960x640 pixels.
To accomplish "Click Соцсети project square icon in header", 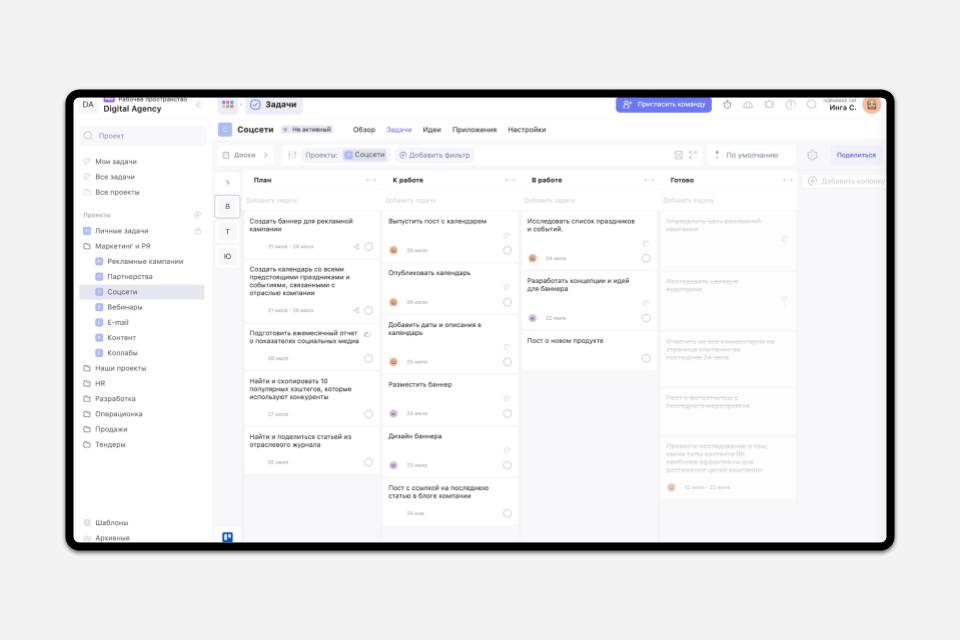I will click(225, 130).
